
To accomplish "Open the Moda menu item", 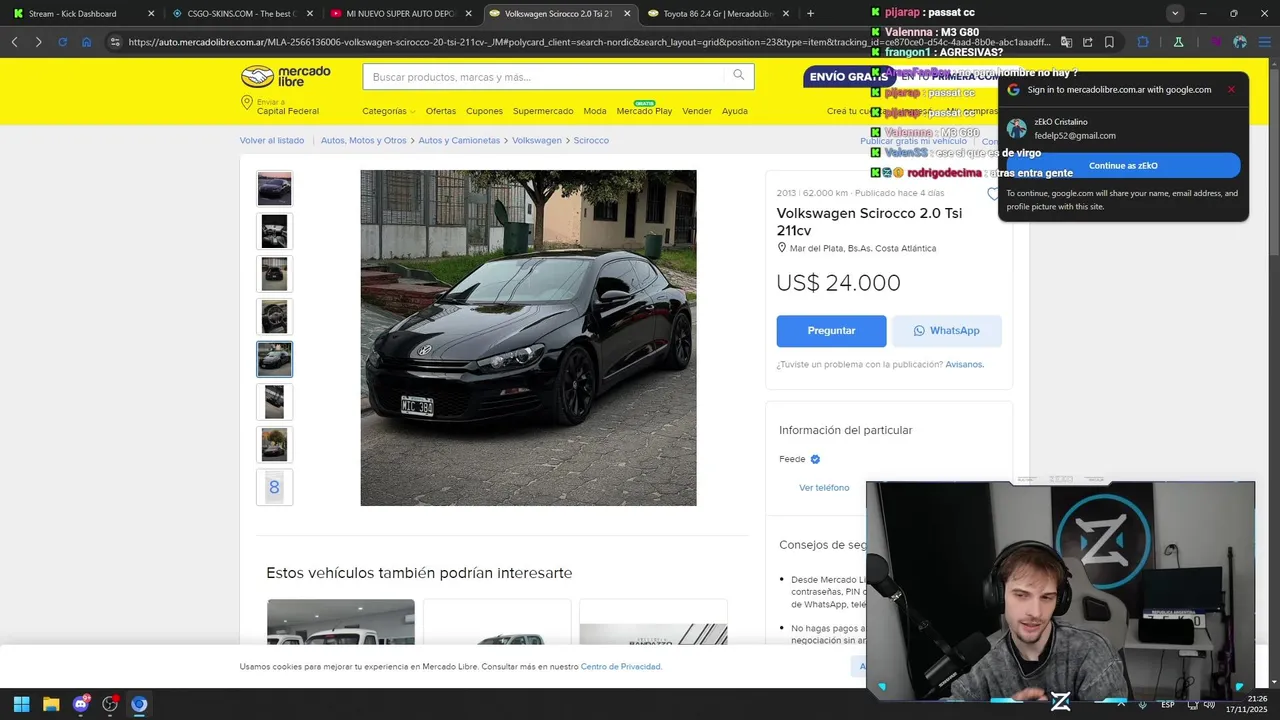I will point(595,111).
